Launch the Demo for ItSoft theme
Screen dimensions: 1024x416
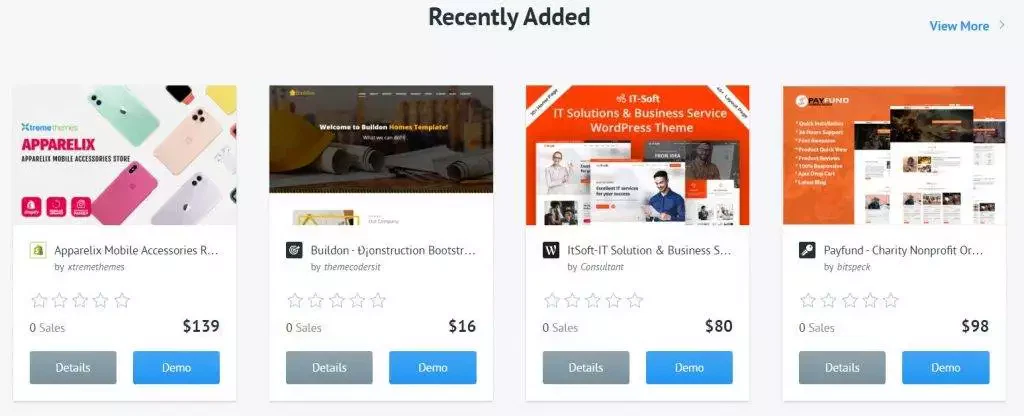(x=690, y=368)
